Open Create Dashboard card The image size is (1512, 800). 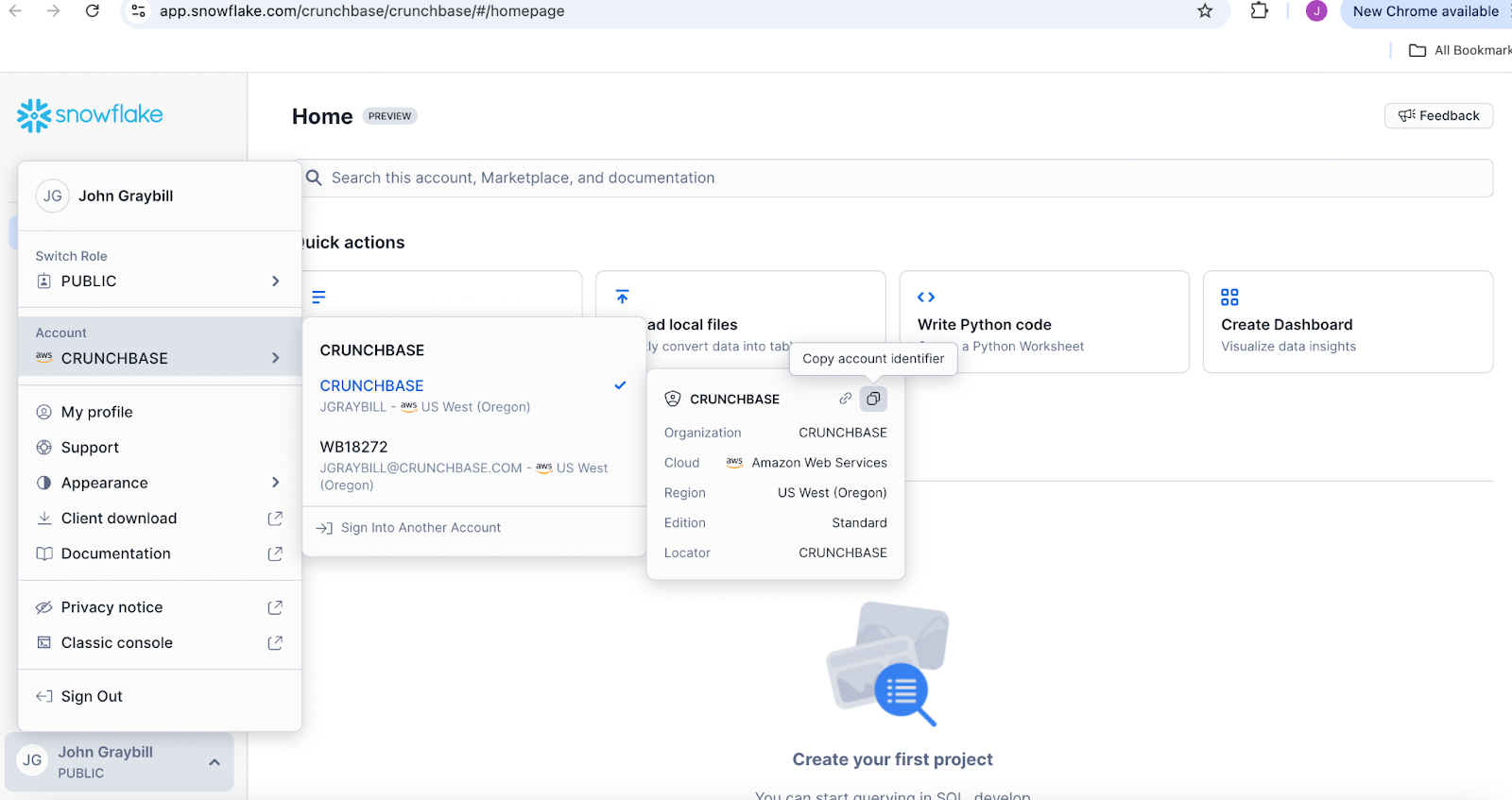[1348, 322]
